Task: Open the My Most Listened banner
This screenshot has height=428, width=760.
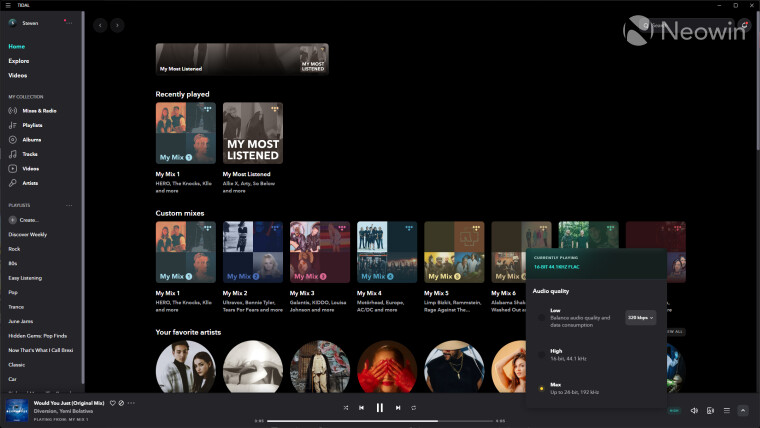Action: 242,59
